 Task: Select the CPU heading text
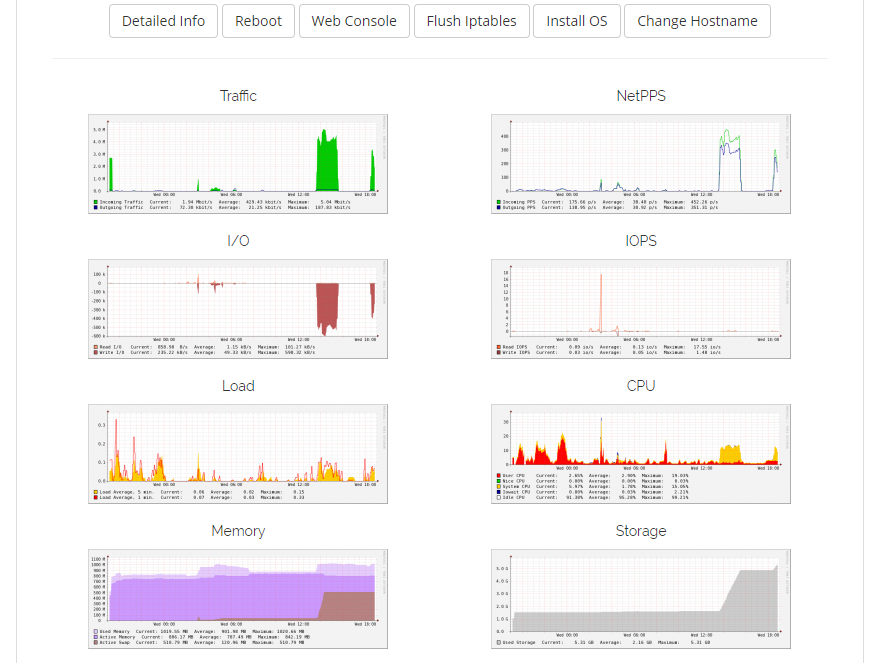click(641, 386)
